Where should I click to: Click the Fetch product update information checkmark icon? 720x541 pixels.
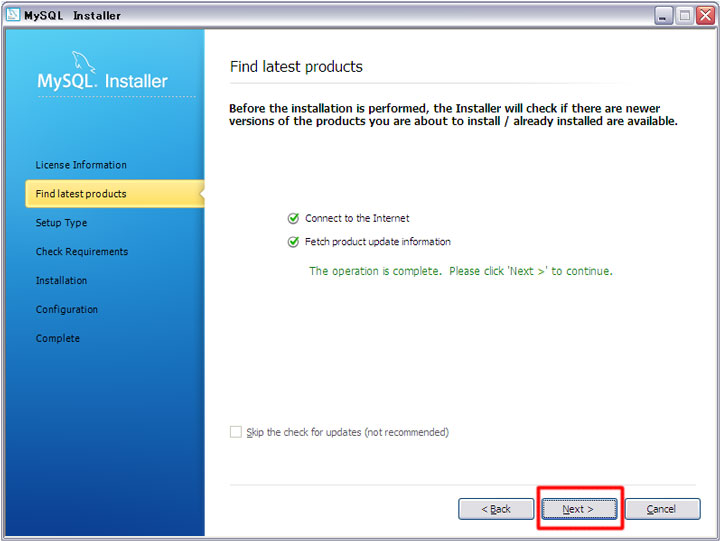(293, 242)
